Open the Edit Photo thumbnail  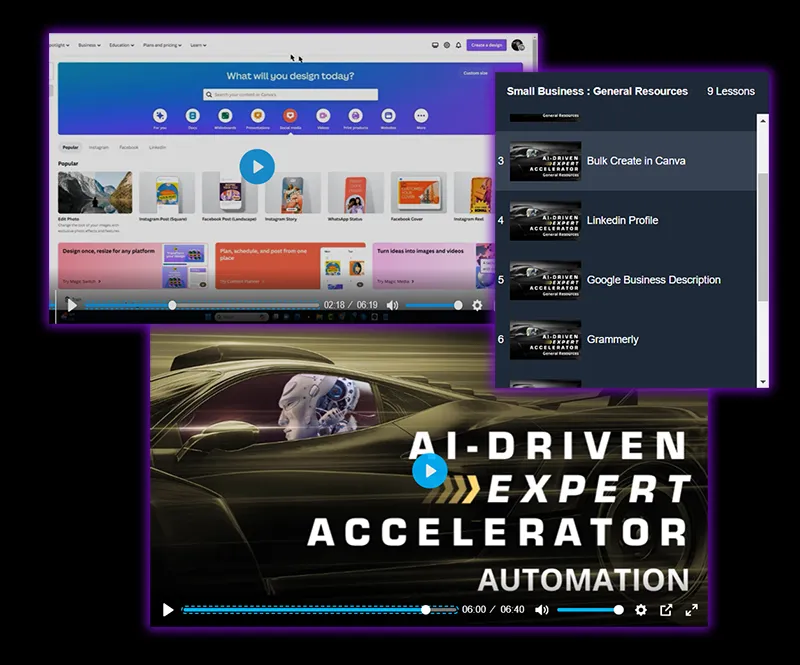pos(95,192)
